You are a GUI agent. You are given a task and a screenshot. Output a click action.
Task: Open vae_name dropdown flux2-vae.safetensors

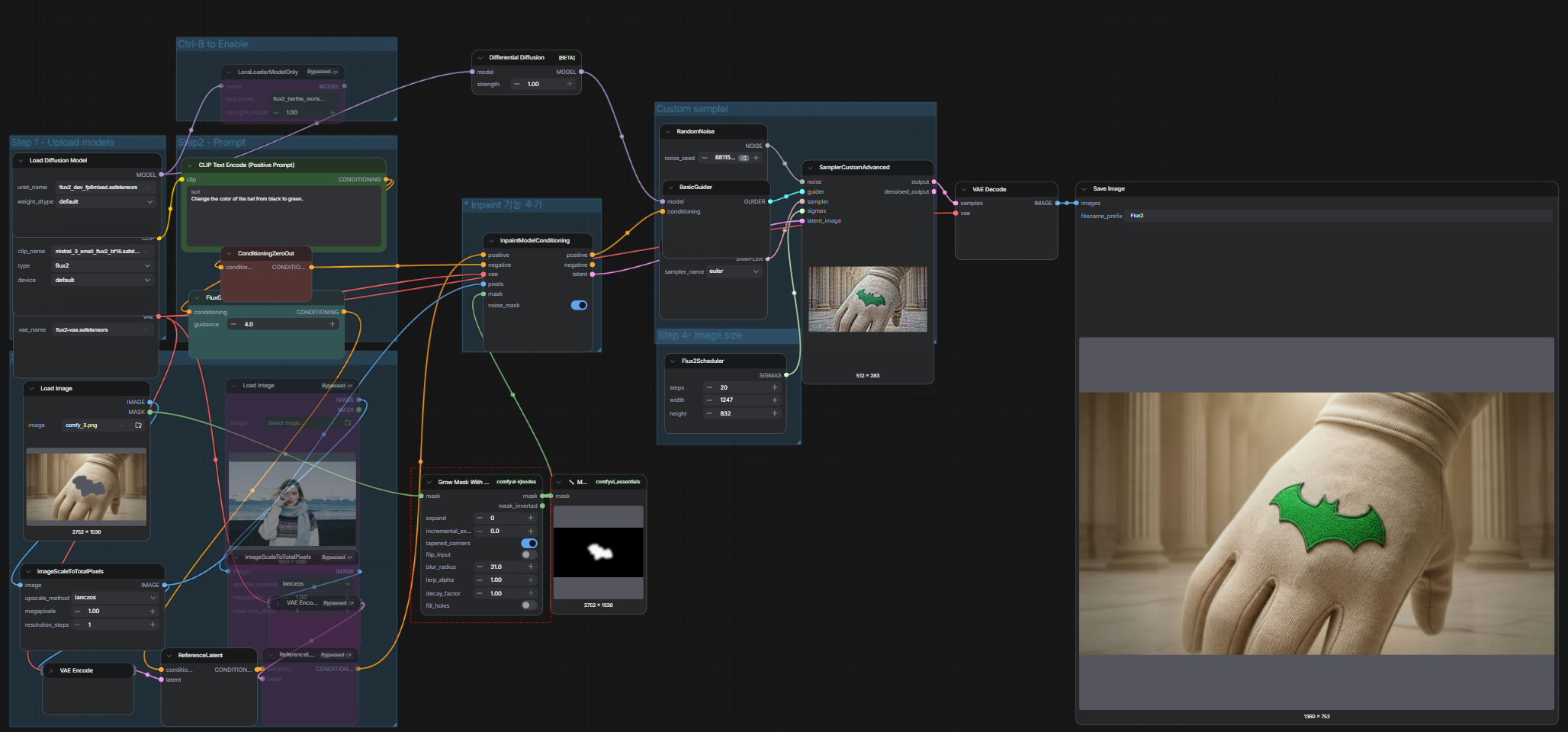pyautogui.click(x=103, y=329)
